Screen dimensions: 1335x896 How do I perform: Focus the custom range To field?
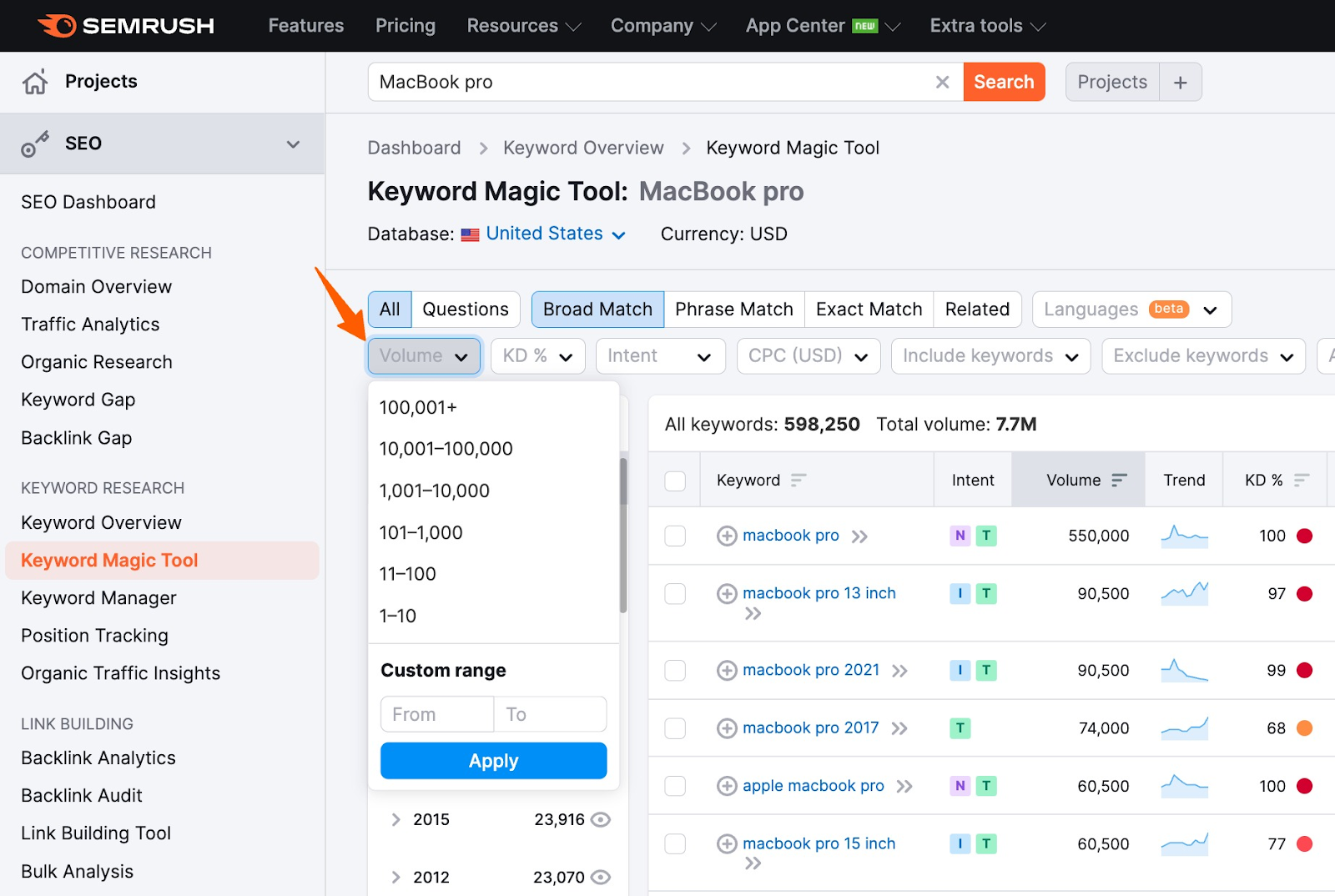(x=551, y=714)
